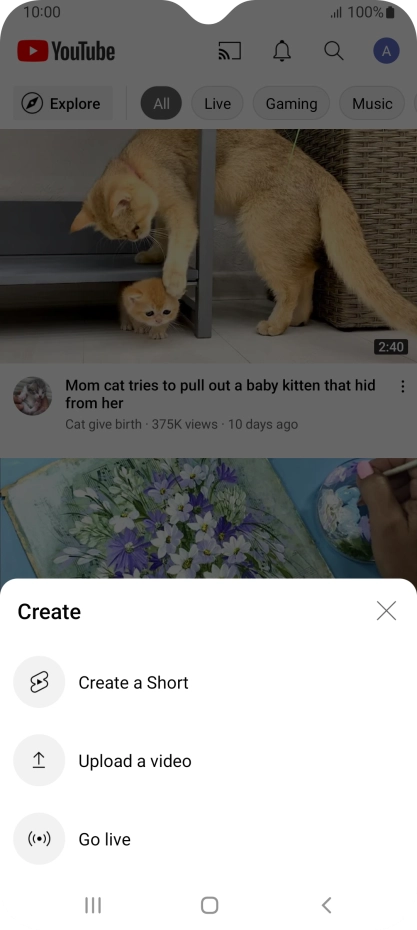Screen dimensions: 417x930
Task: Tap the Android home navigation button
Action: 209,905
